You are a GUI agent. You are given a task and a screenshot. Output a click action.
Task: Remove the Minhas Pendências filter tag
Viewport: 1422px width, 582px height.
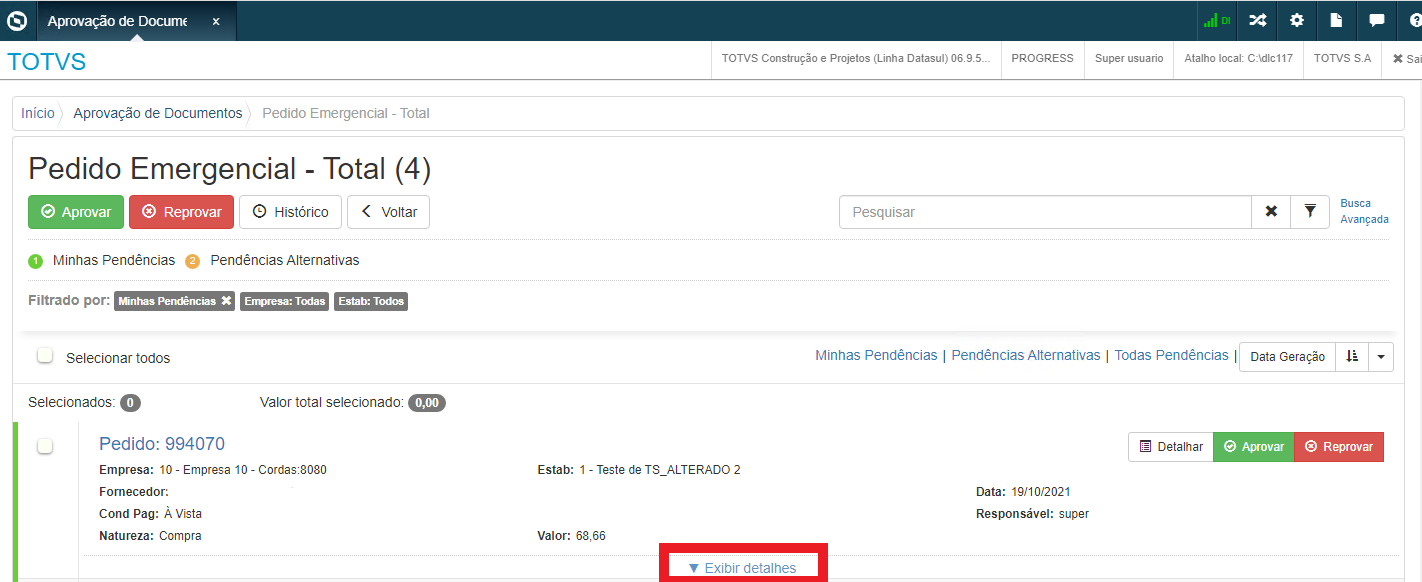coord(226,300)
